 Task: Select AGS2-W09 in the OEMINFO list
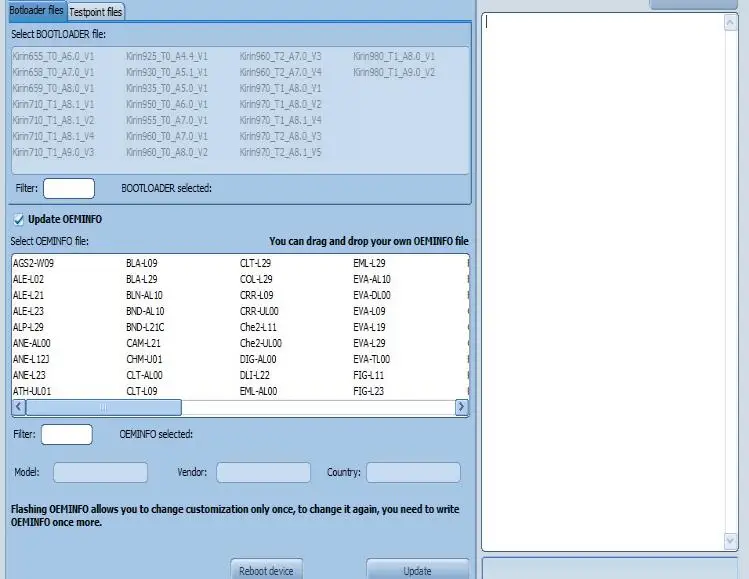[33, 263]
